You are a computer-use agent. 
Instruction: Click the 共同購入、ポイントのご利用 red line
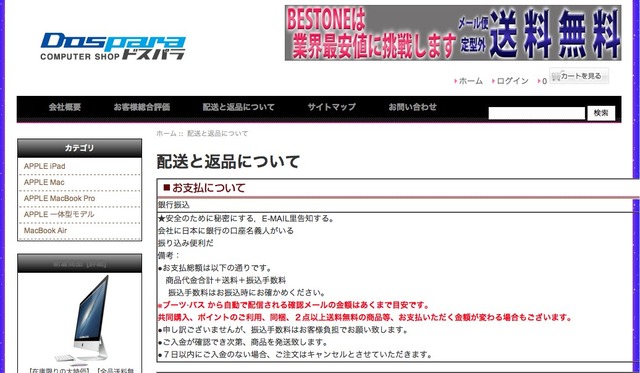pyautogui.click(x=364, y=317)
